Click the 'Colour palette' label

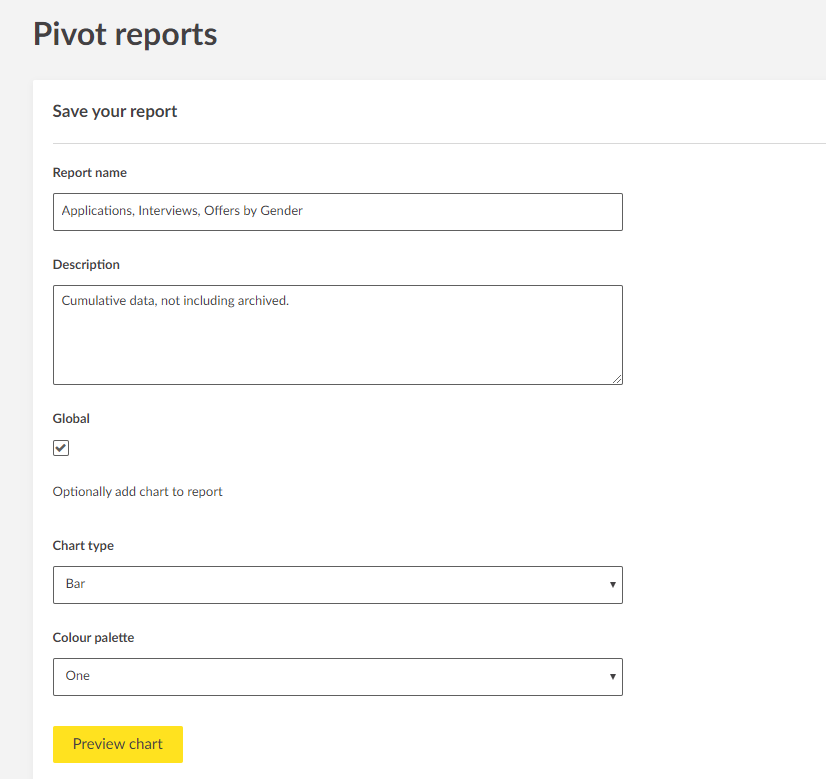click(x=93, y=638)
